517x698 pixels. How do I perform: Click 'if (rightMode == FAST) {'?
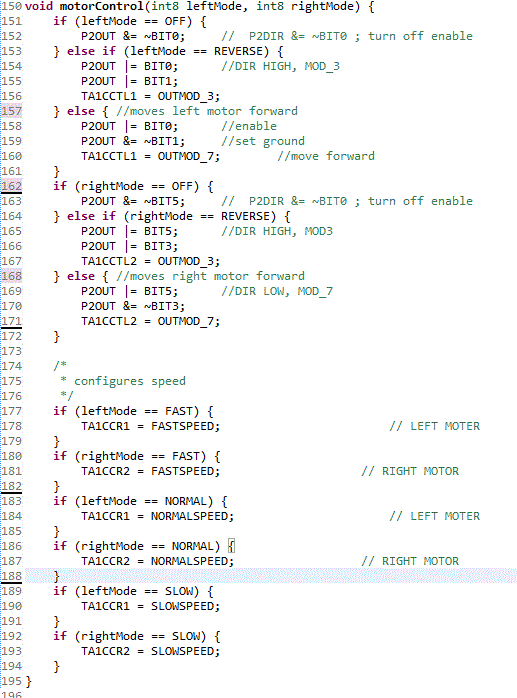[137, 456]
